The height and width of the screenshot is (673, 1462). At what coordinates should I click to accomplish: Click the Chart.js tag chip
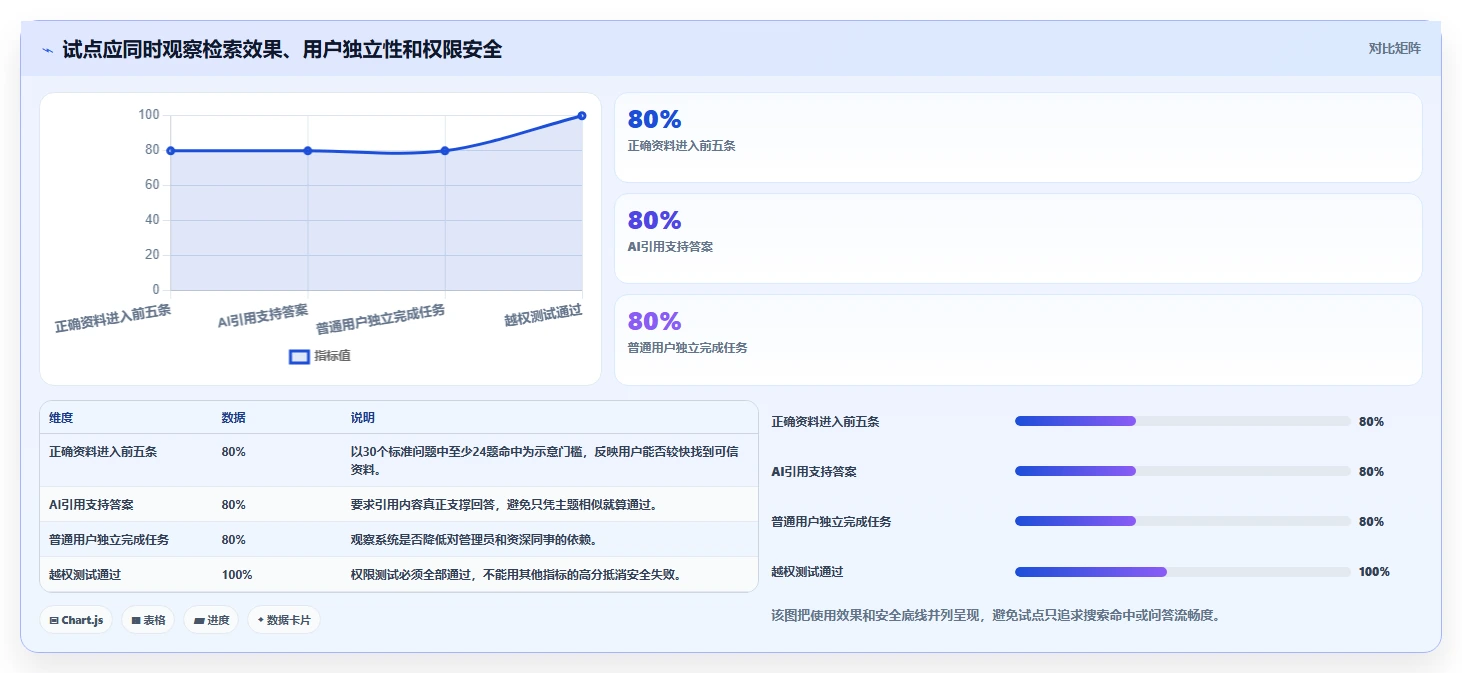(x=77, y=620)
